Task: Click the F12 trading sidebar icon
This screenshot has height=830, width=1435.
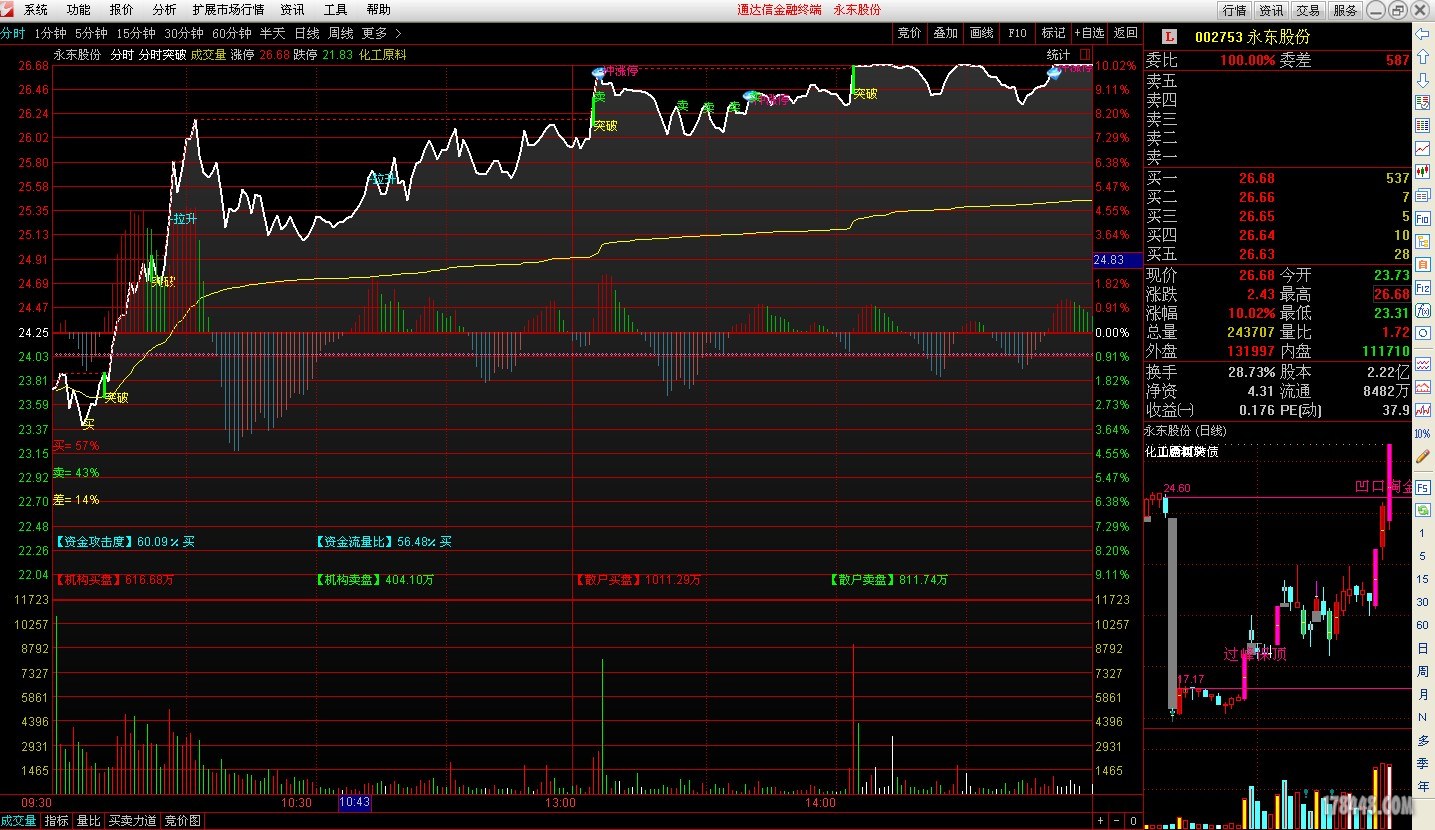Action: point(1422,288)
